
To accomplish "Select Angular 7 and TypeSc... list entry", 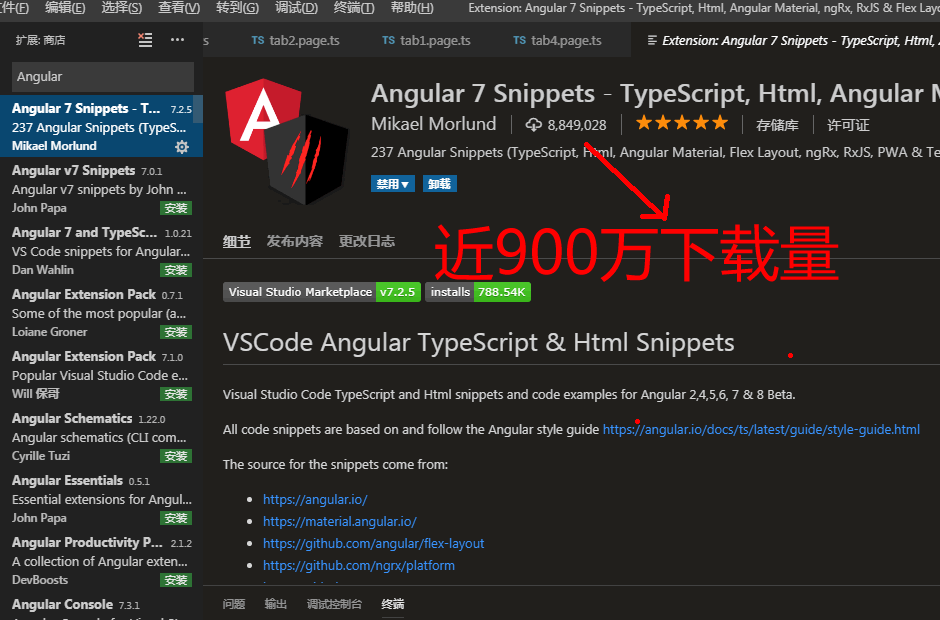I will [x=101, y=250].
